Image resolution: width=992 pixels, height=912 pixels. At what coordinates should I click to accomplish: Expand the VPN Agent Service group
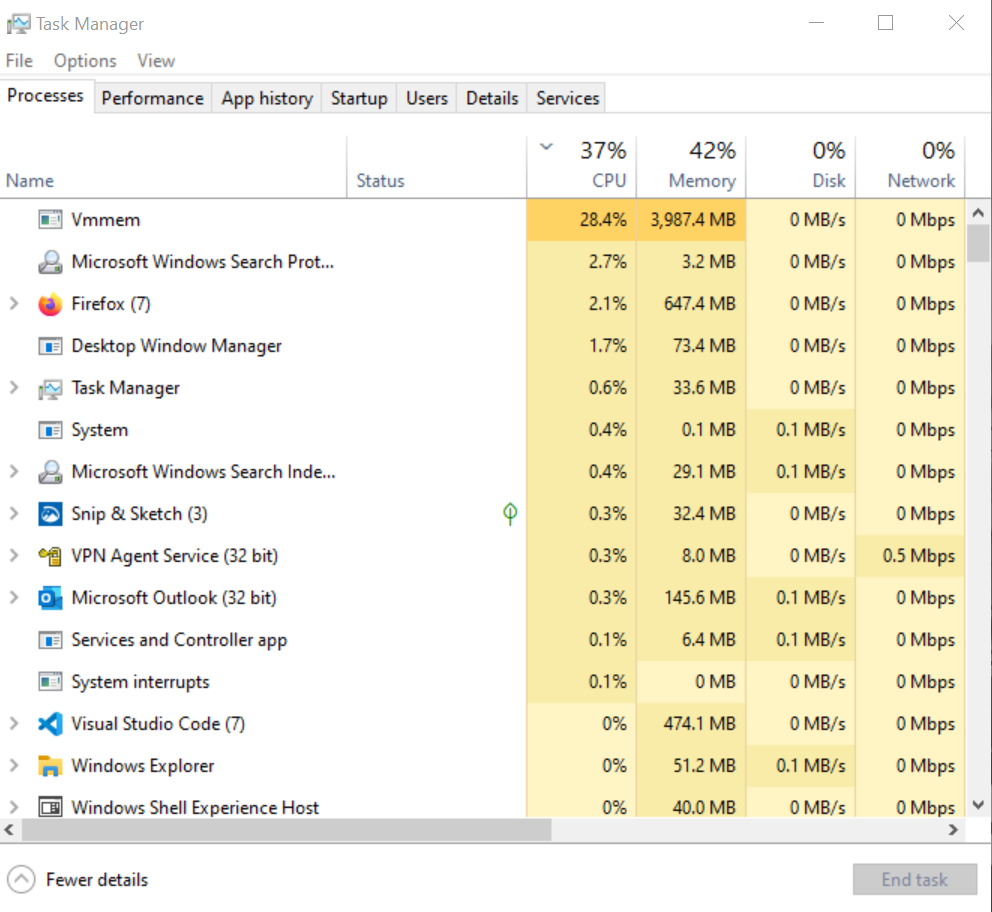click(13, 555)
